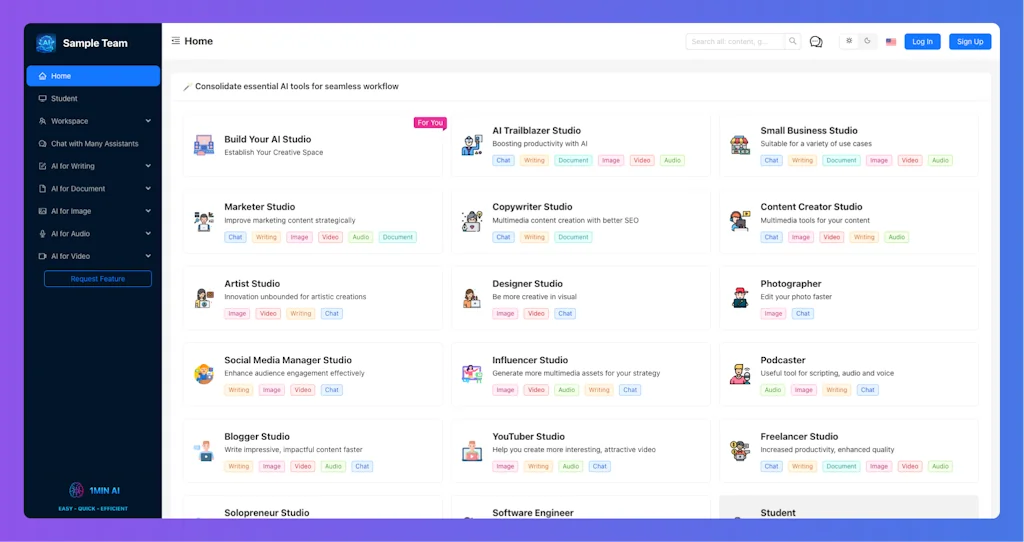The height and width of the screenshot is (542, 1024).
Task: Click the search all content input field
Action: tap(735, 41)
